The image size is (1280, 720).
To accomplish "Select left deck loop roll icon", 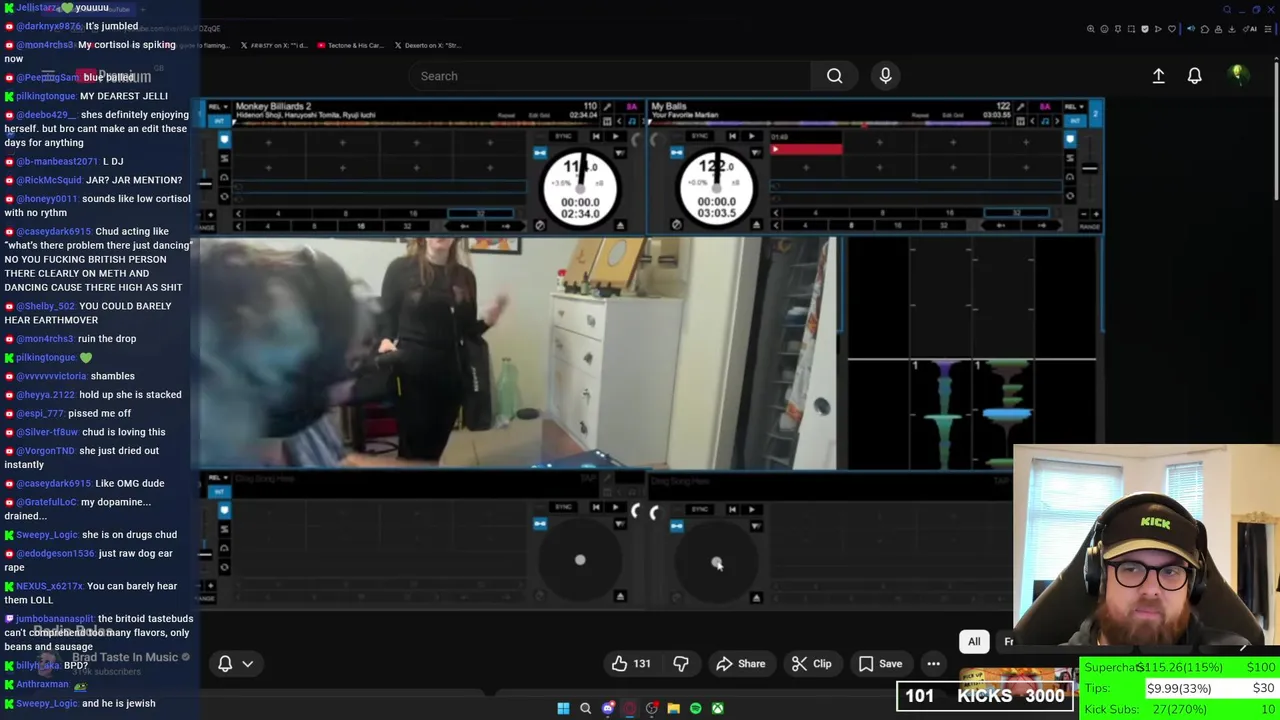I will tap(224, 178).
